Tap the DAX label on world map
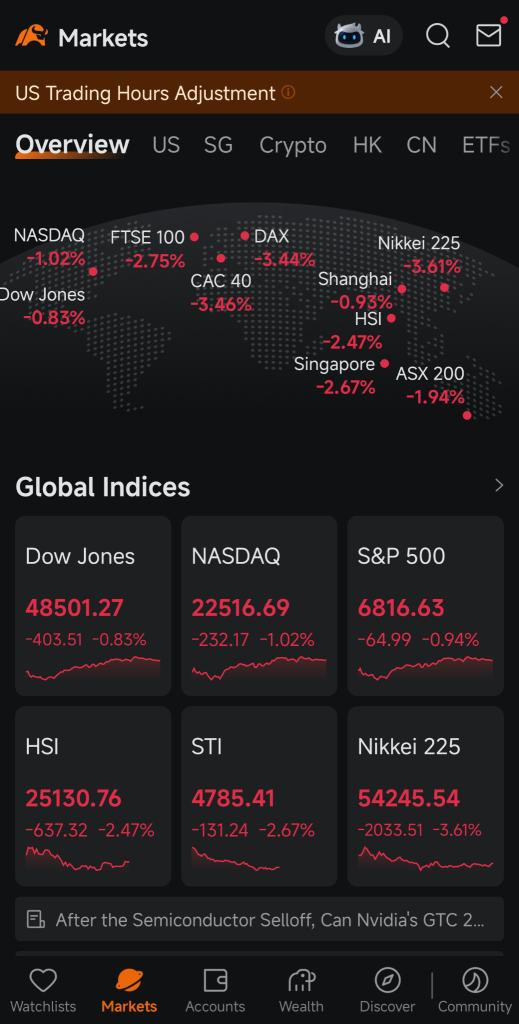The width and height of the screenshot is (519, 1024). point(272,236)
